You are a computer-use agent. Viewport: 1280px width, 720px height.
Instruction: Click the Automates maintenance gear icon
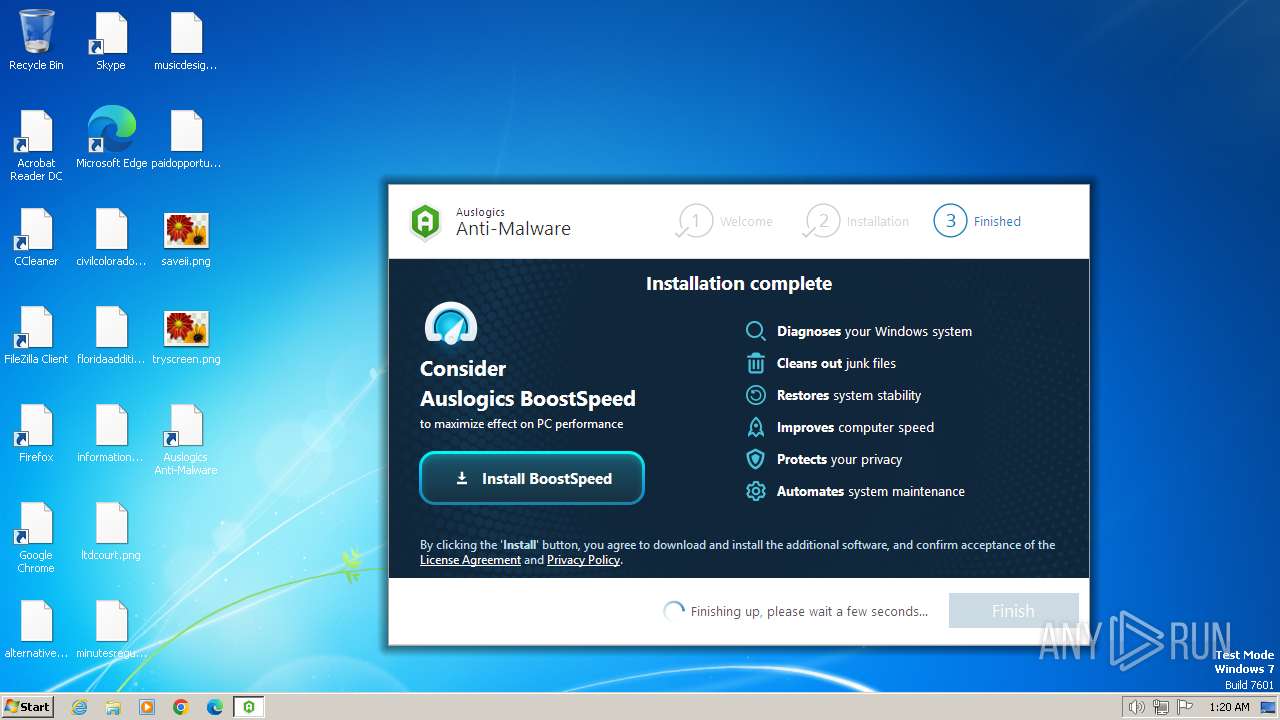(756, 491)
